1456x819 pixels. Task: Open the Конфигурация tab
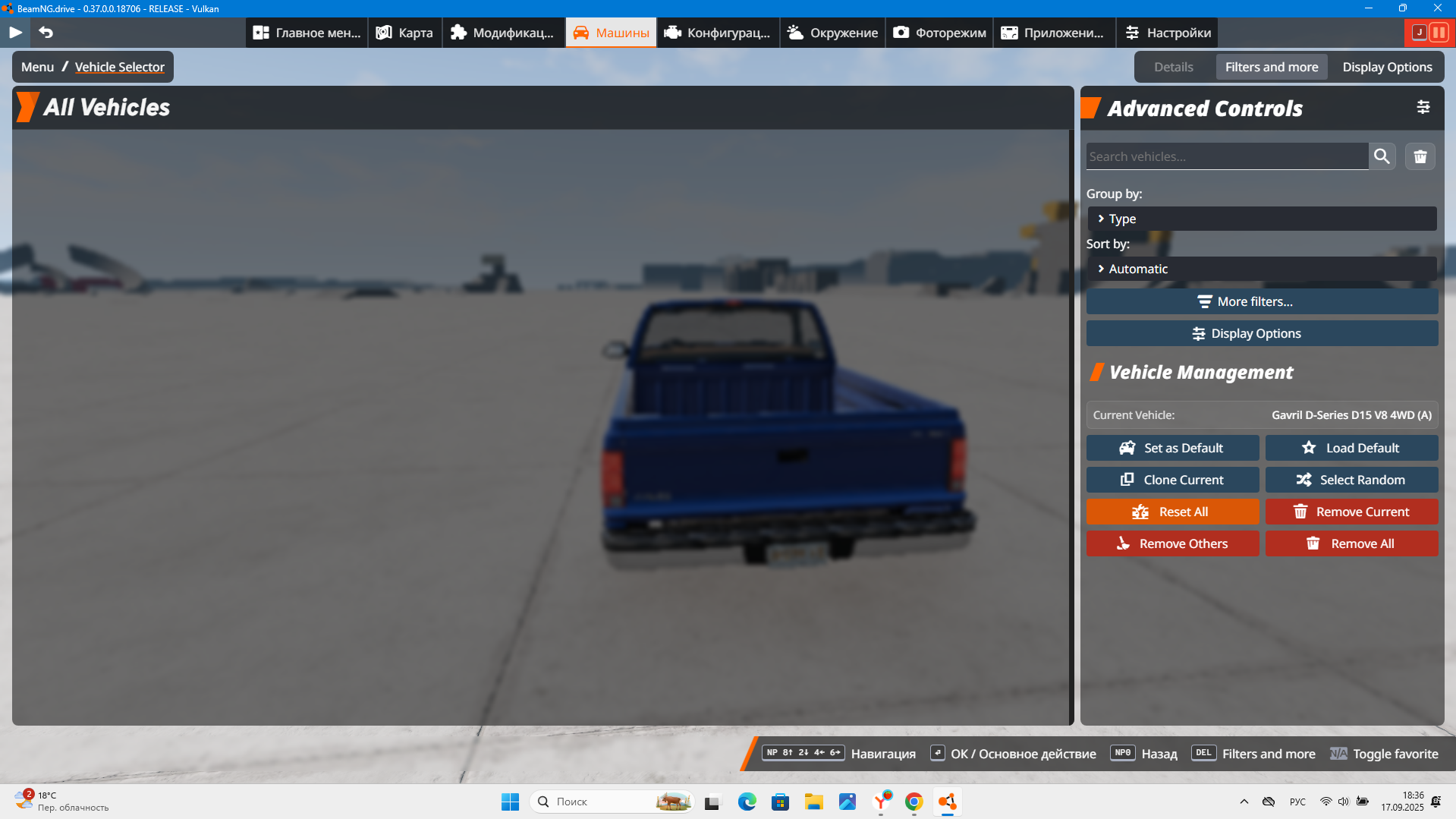[x=718, y=33]
